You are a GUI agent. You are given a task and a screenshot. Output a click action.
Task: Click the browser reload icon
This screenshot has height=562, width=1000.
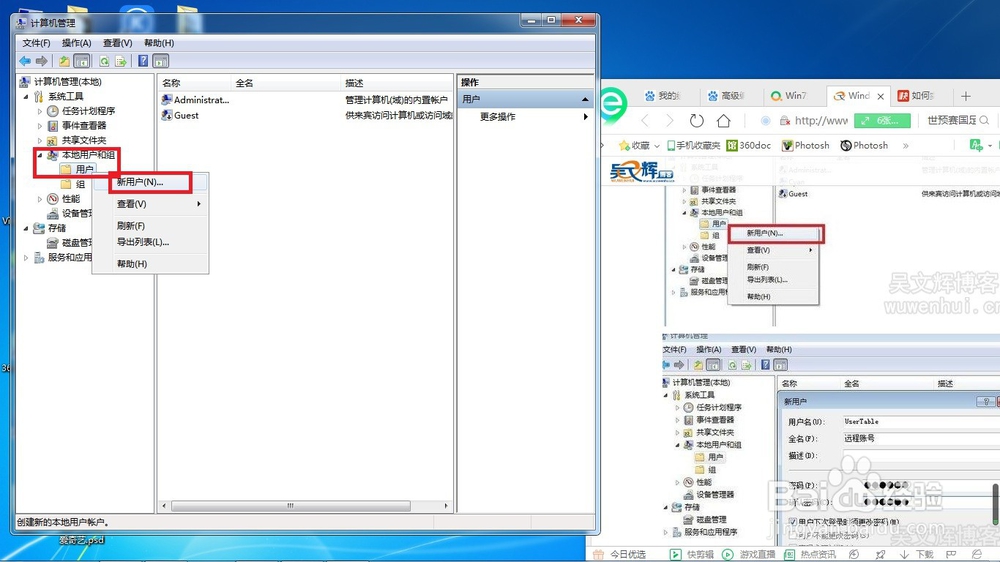[696, 121]
